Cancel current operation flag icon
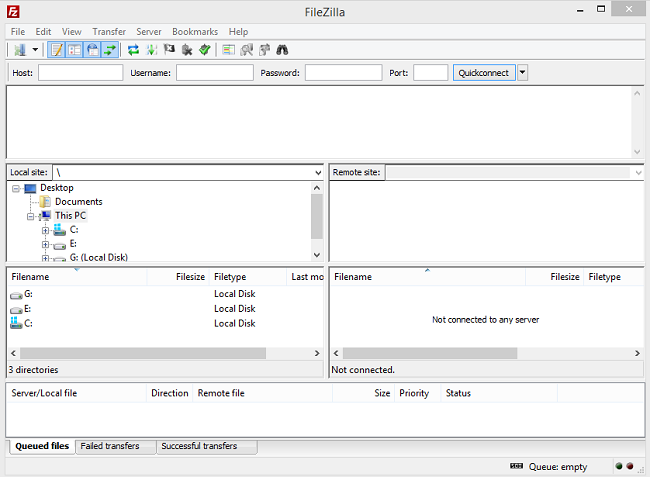The image size is (650, 477). (x=169, y=50)
